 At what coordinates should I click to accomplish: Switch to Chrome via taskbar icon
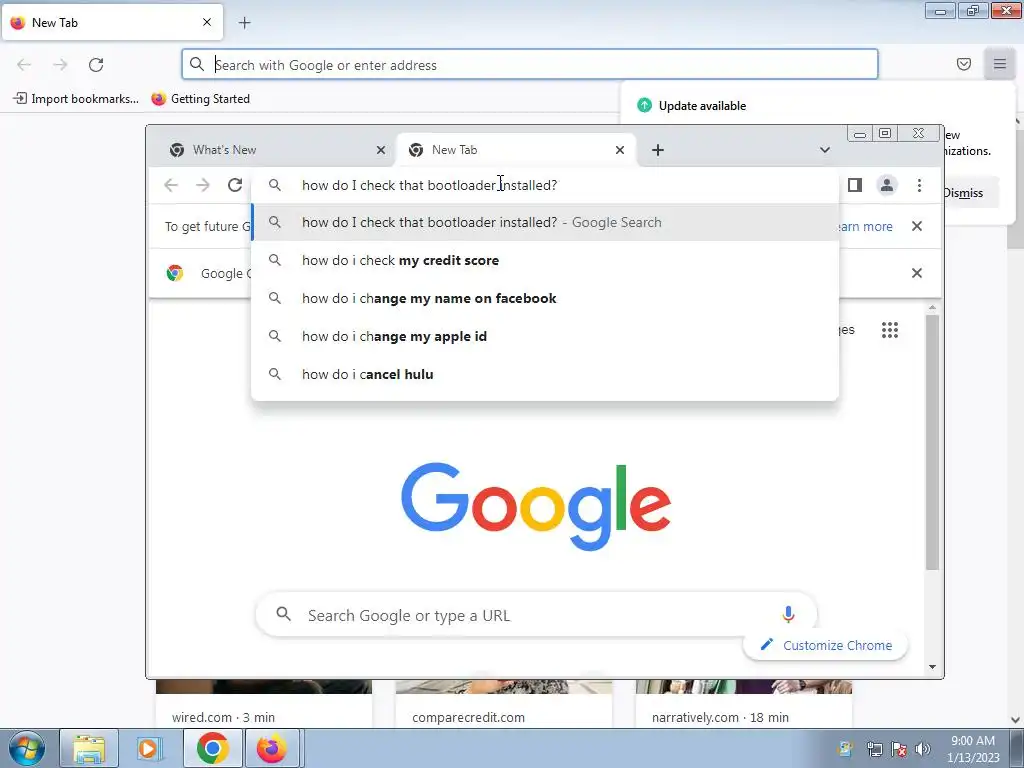coord(212,748)
